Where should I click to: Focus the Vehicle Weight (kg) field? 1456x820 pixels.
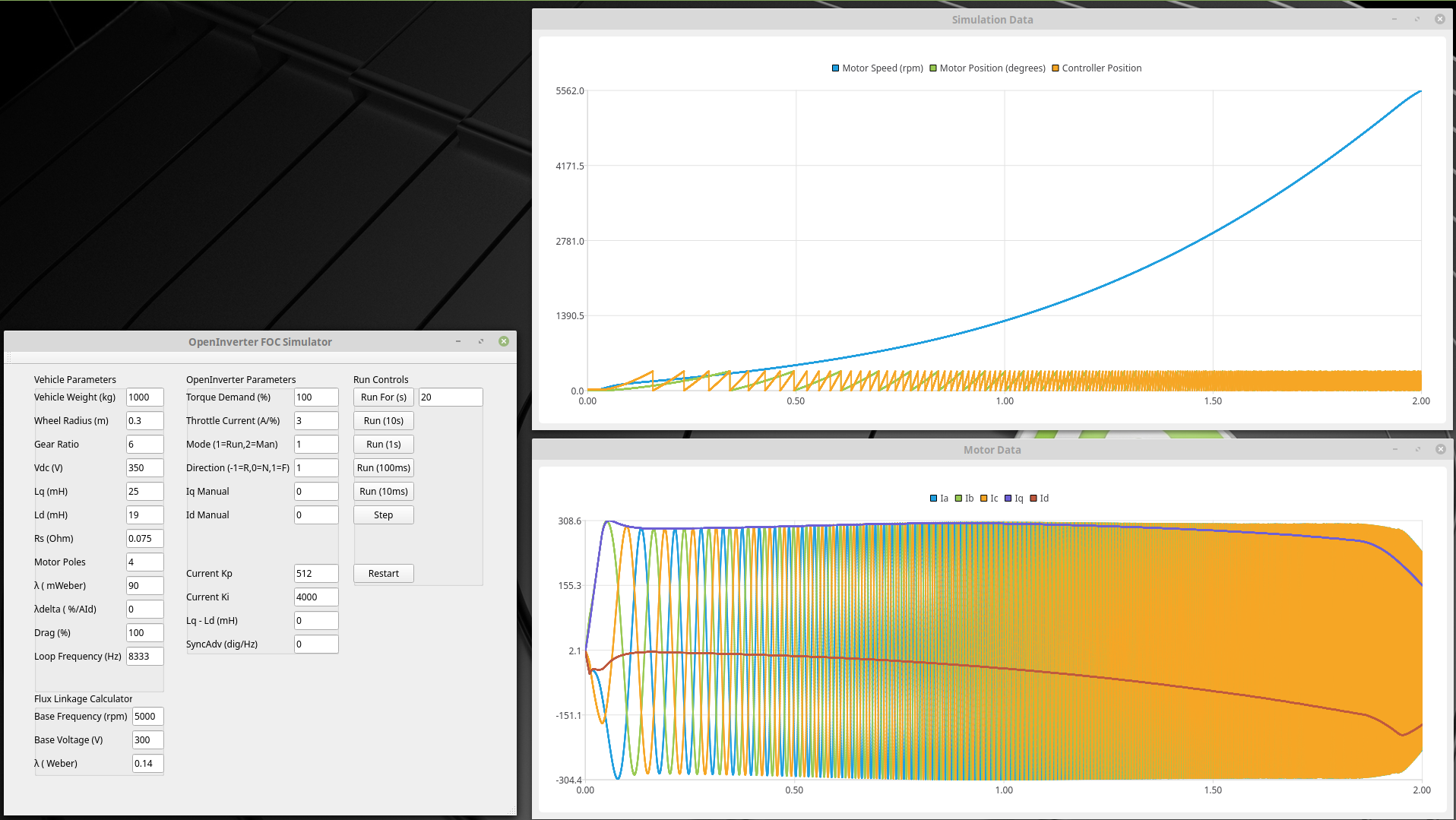click(144, 397)
